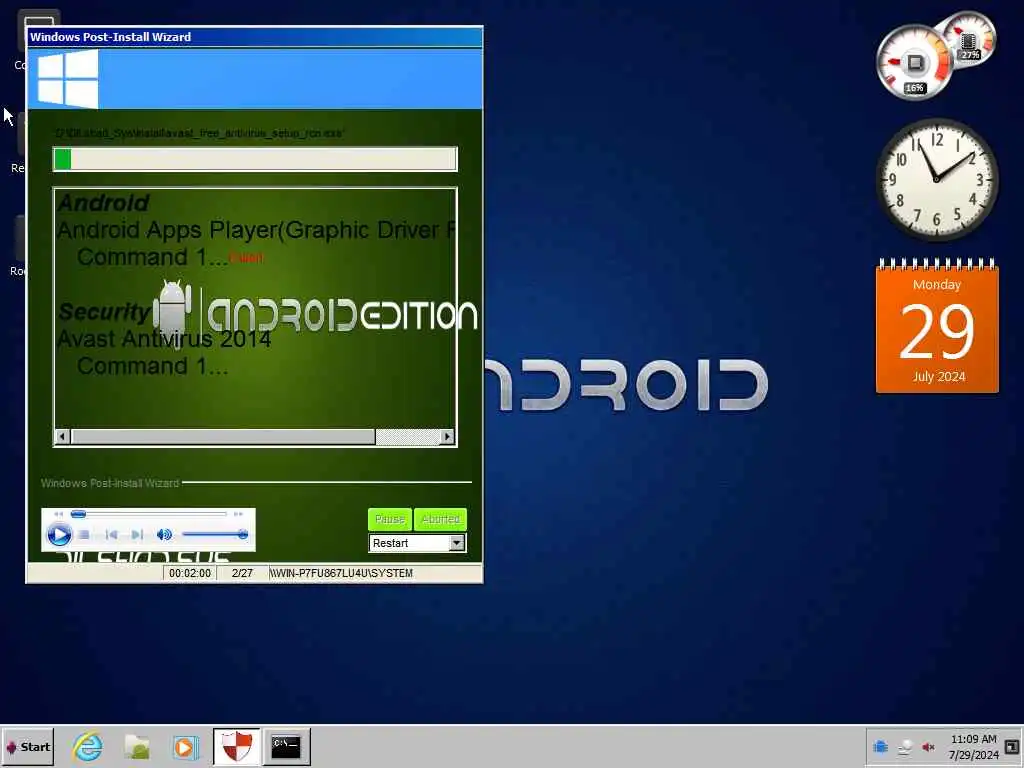
Task: Click the Android category heading
Action: pos(103,202)
